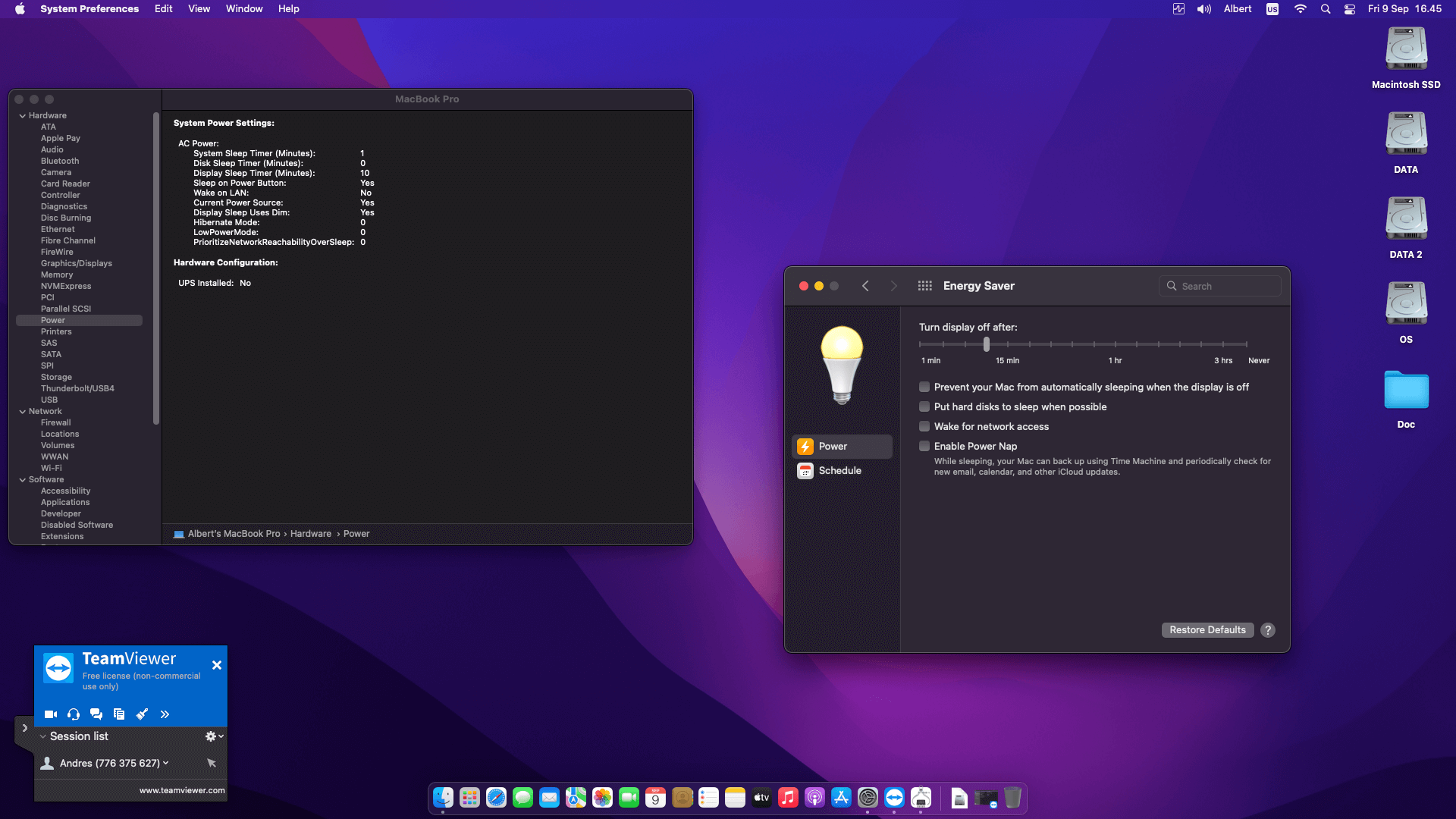Image resolution: width=1456 pixels, height=819 pixels.
Task: Collapse the Hardware tree section
Action: click(x=23, y=116)
